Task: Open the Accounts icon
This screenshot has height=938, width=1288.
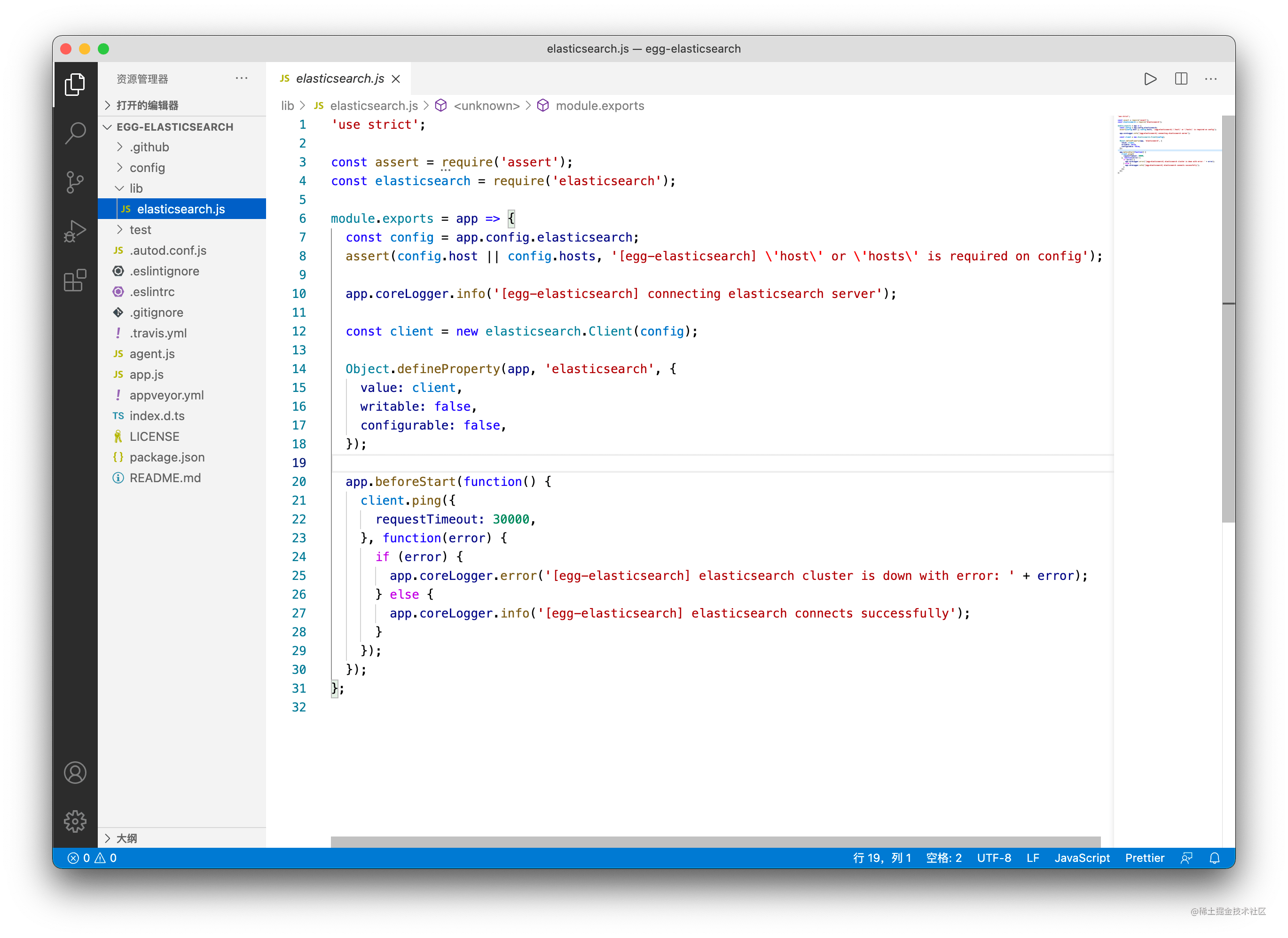Action: pyautogui.click(x=75, y=772)
